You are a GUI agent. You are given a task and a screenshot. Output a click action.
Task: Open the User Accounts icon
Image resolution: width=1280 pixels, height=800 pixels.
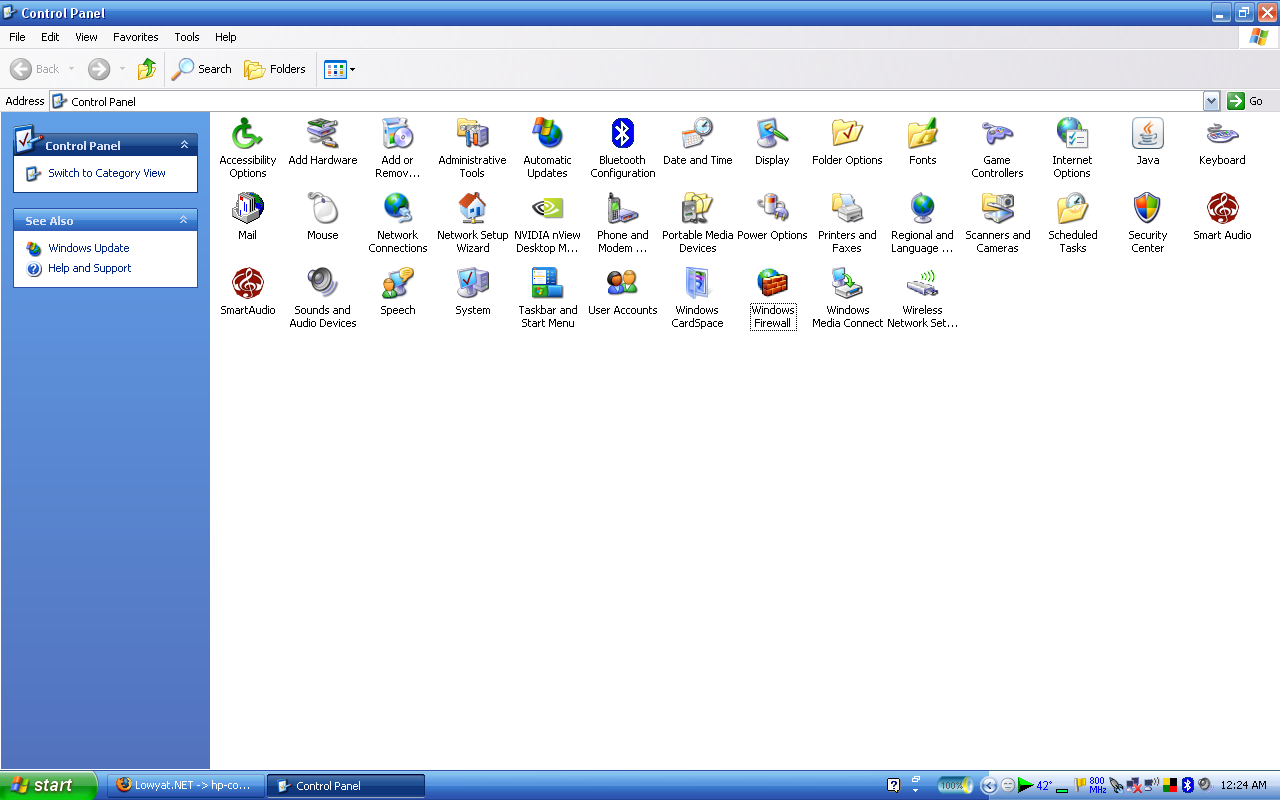622,285
